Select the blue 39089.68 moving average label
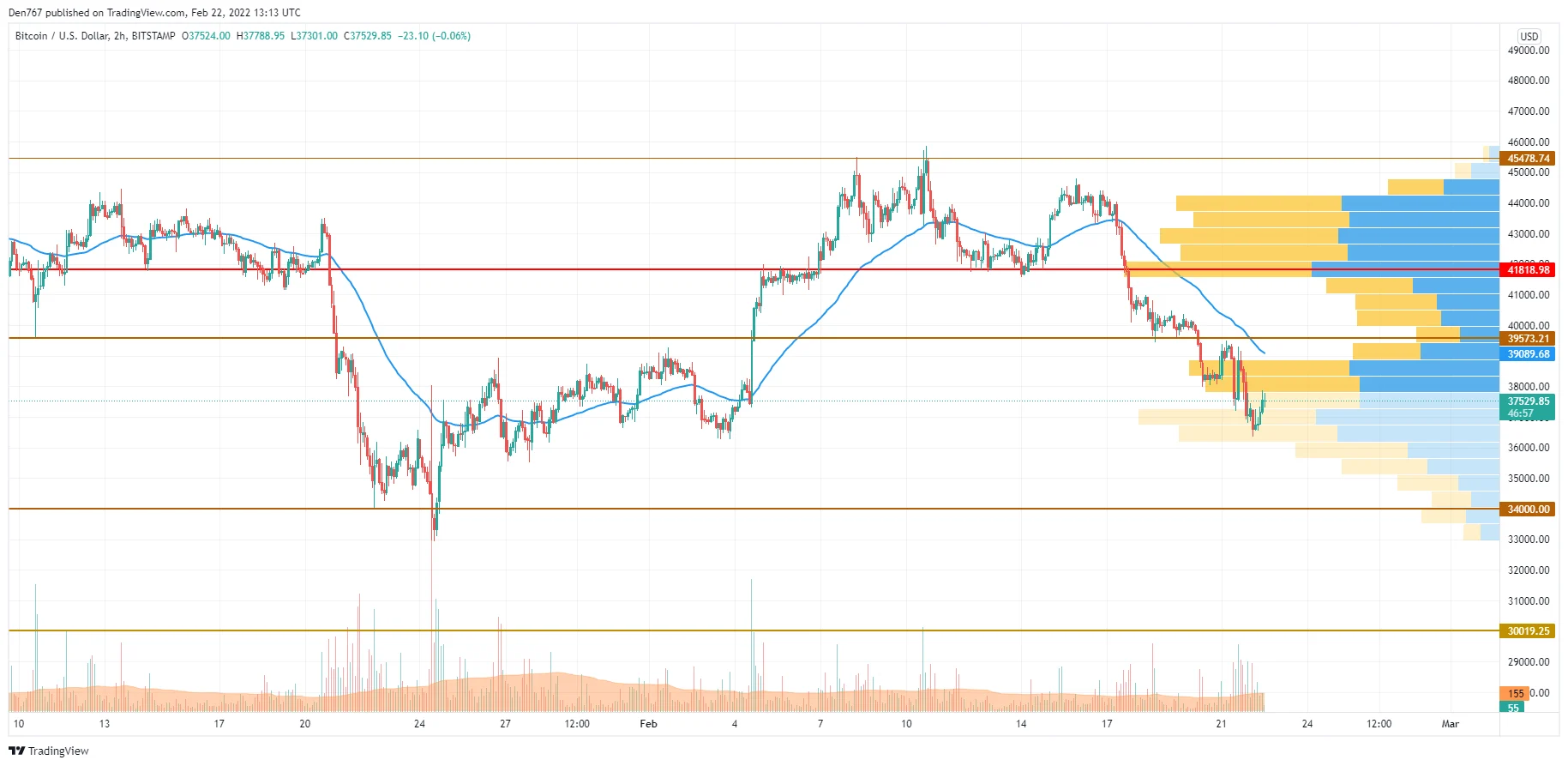Image resolution: width=1568 pixels, height=766 pixels. [x=1528, y=353]
